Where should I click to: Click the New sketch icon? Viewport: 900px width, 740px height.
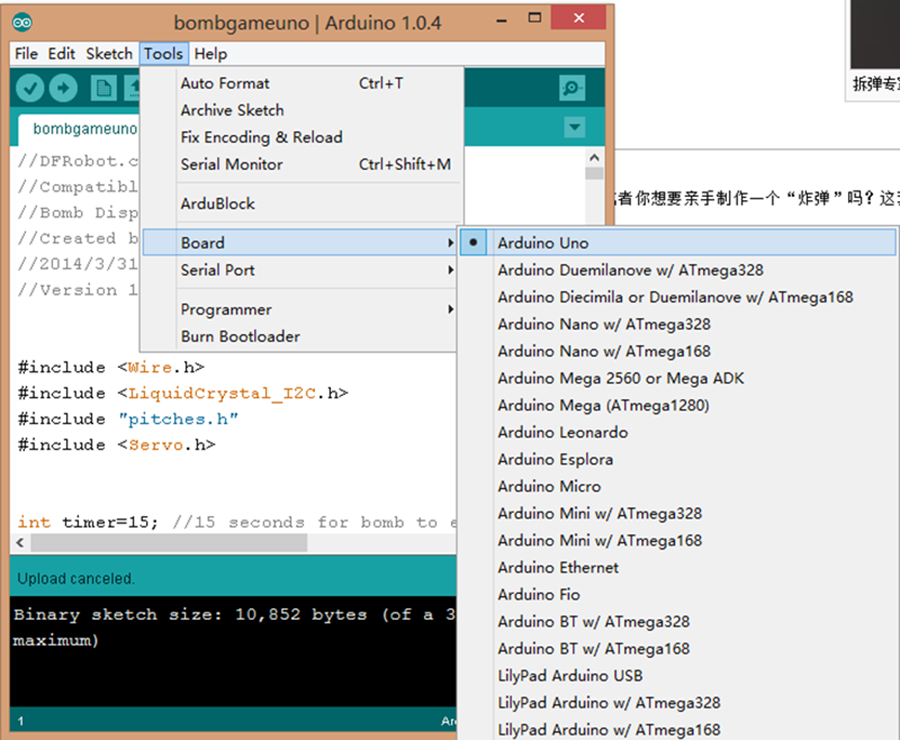click(x=103, y=88)
